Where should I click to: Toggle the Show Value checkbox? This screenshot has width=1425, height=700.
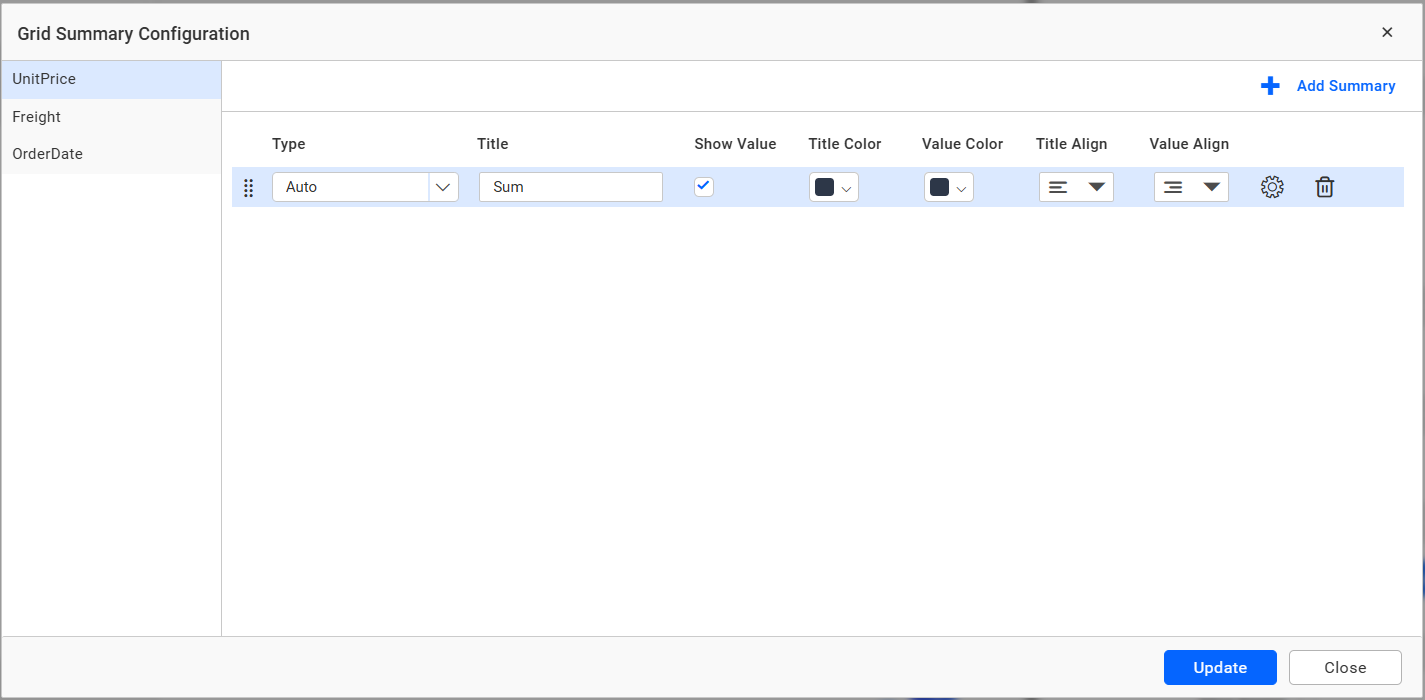703,186
